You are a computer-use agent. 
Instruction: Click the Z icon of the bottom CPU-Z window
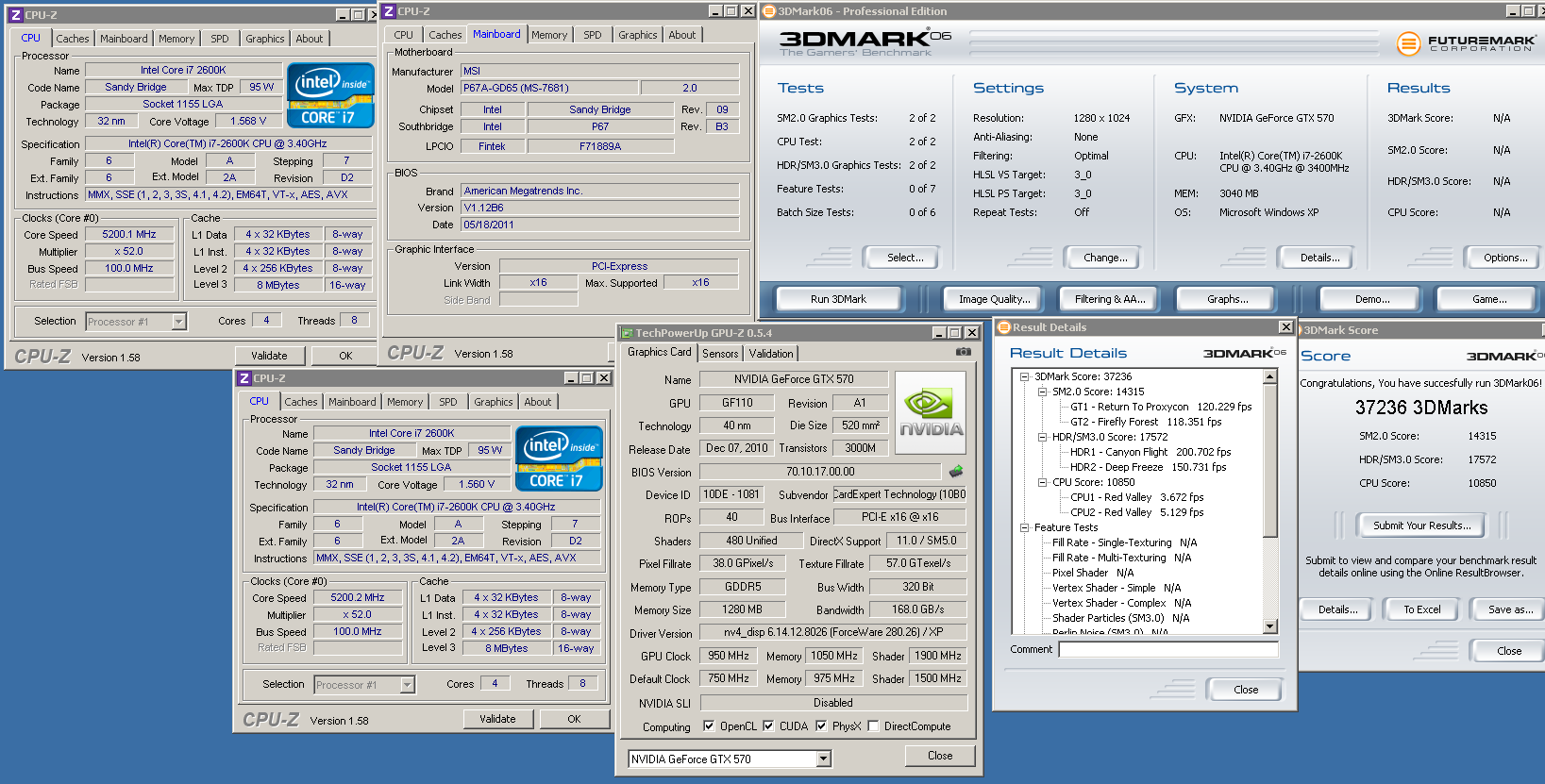pos(244,378)
